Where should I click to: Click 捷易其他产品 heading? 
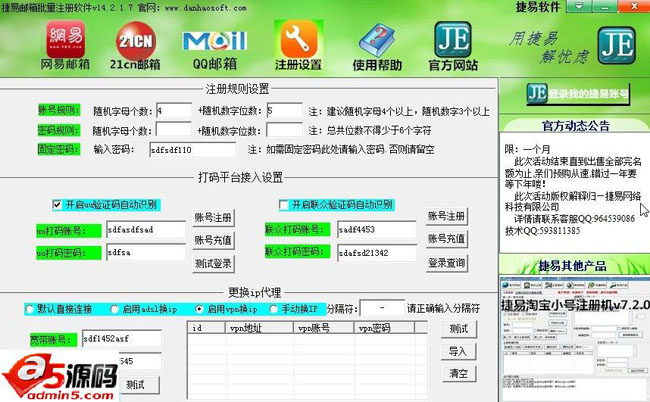(572, 266)
